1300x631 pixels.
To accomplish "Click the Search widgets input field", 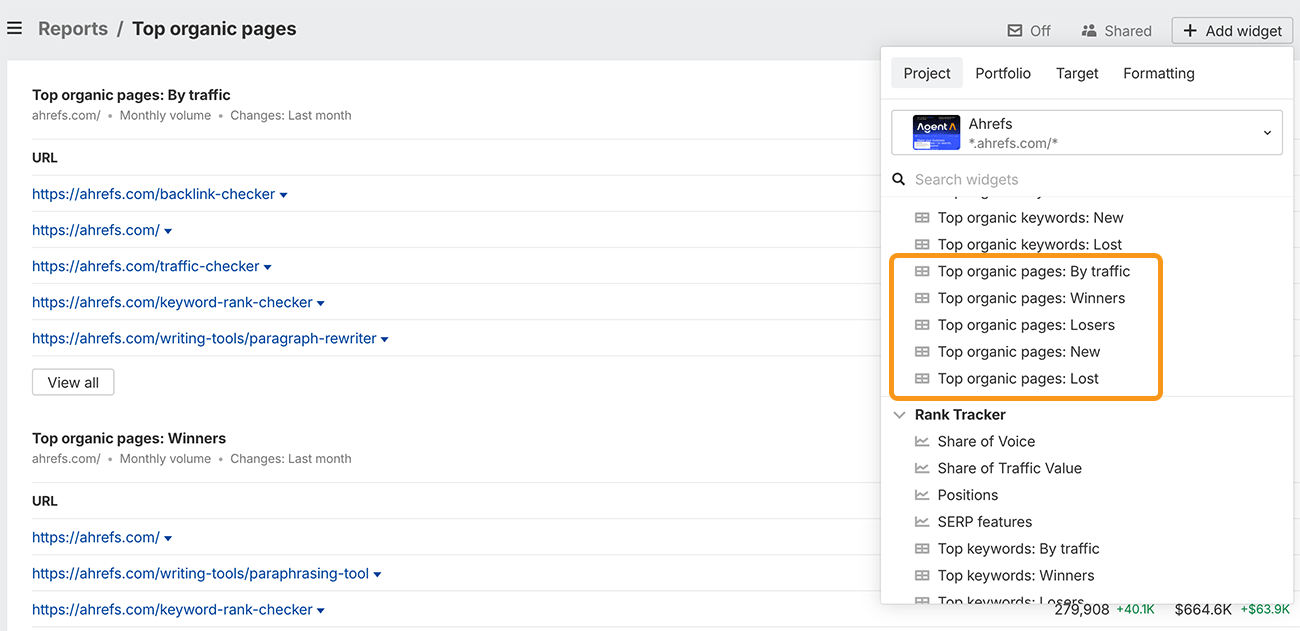I will pos(1087,179).
